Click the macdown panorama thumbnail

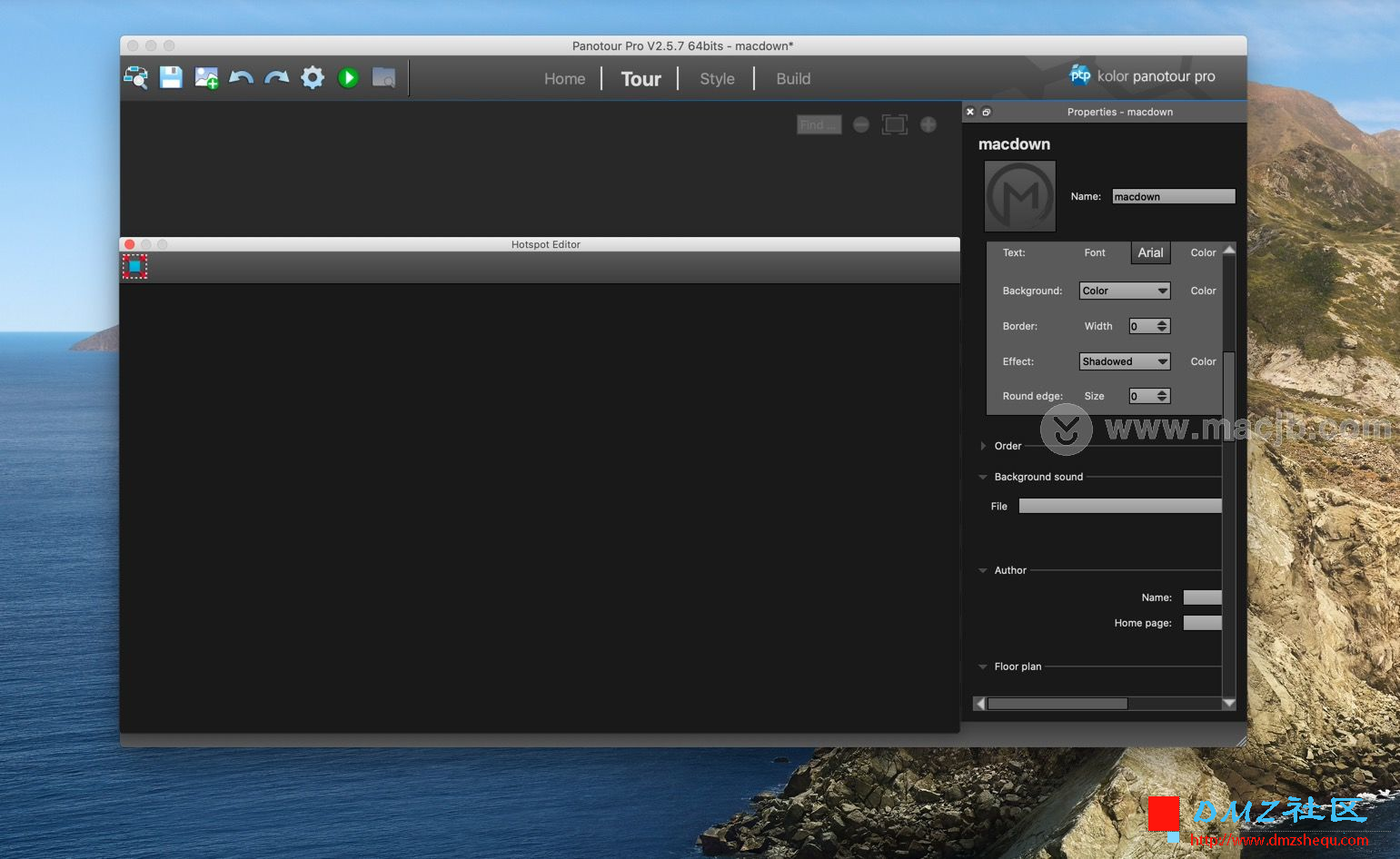point(1020,196)
